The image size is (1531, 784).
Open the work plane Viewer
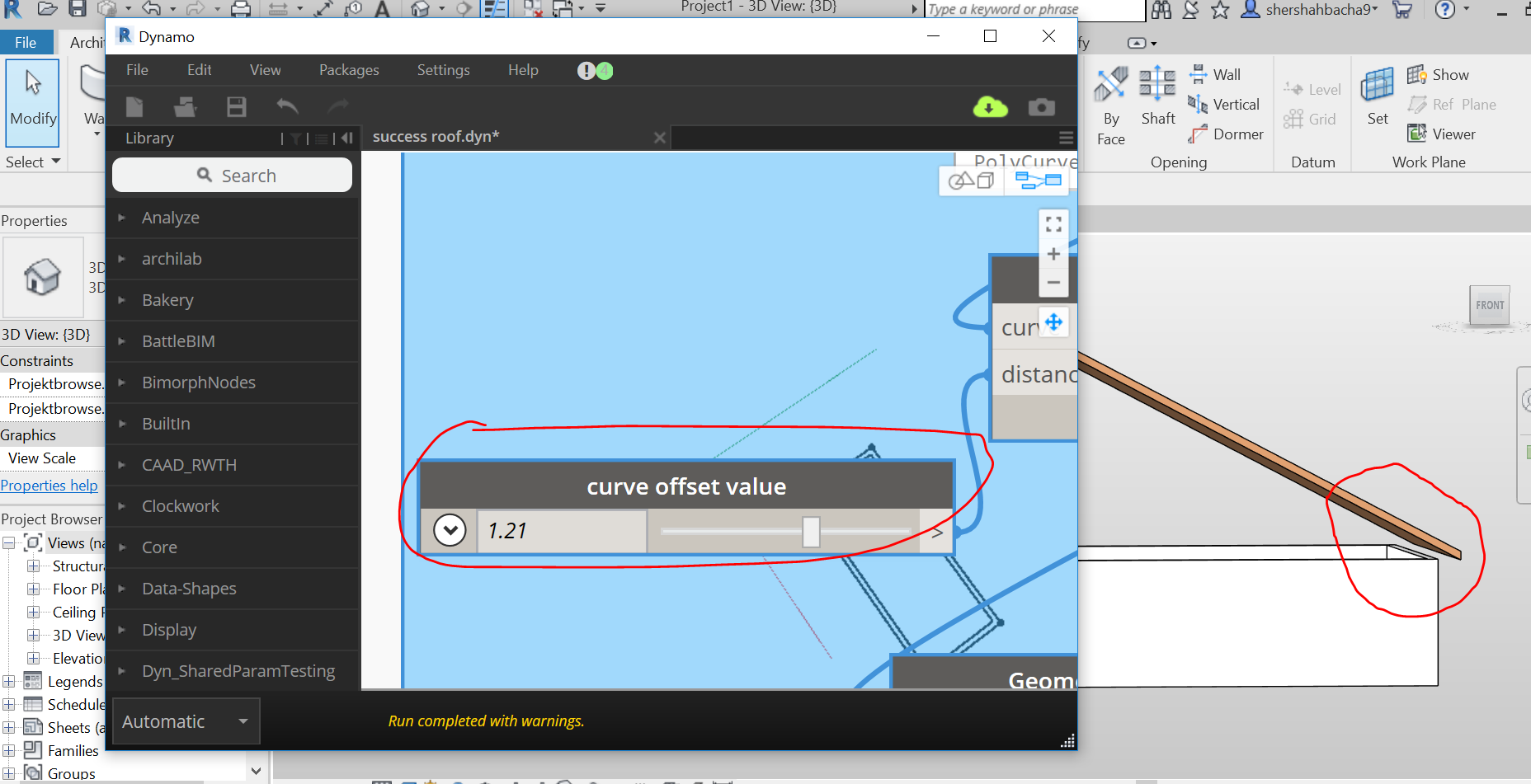pos(1441,134)
